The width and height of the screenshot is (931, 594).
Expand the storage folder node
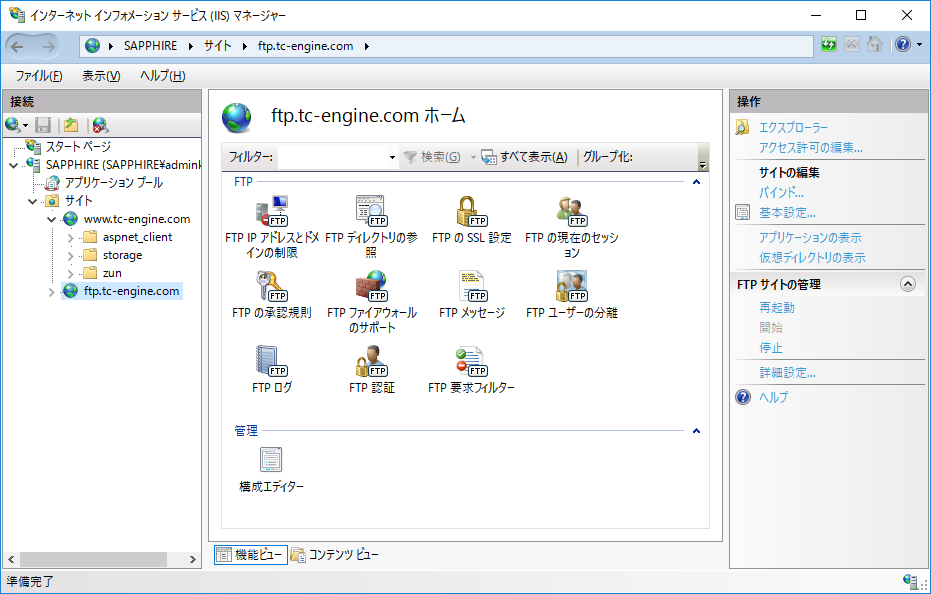71,256
